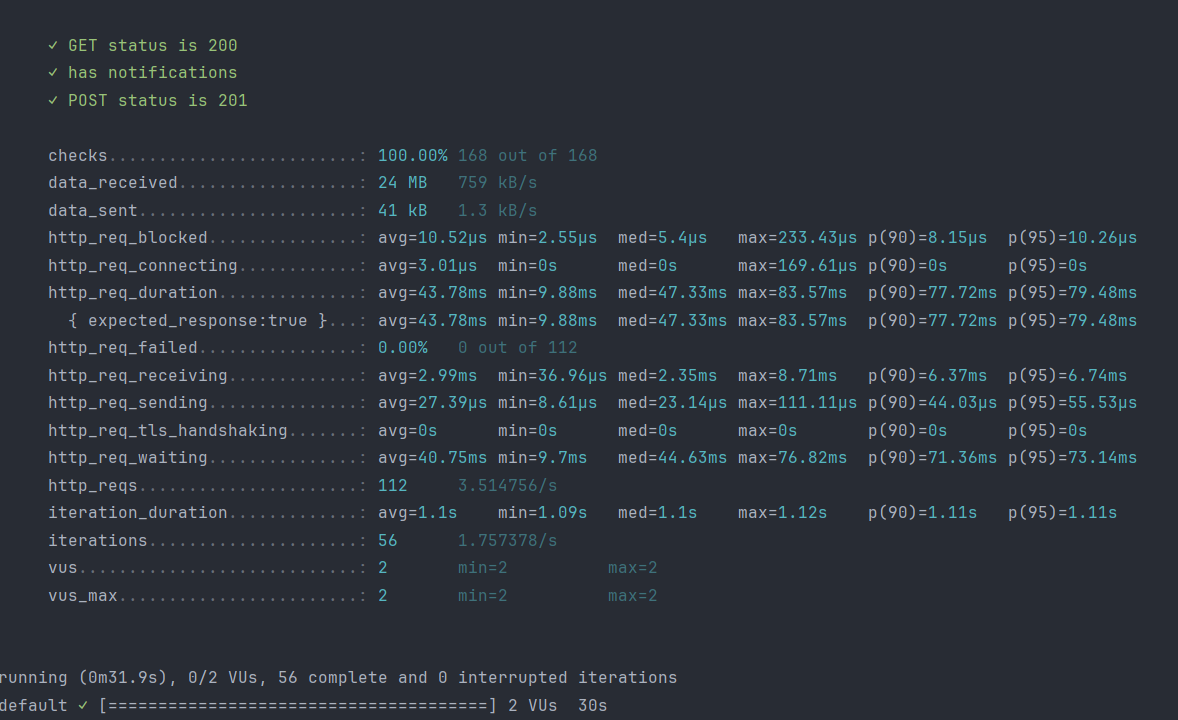Select http_req_connecting max=169.61µs
This screenshot has width=1178, height=720.
(x=797, y=265)
